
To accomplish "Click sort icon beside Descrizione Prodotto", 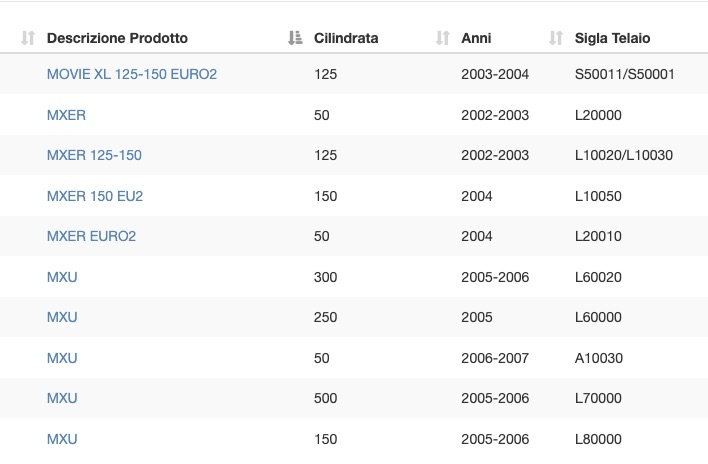I will 28,38.
